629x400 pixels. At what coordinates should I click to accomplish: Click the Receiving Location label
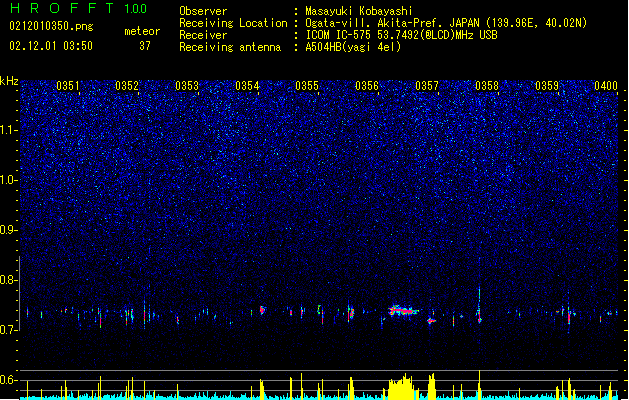click(233, 23)
